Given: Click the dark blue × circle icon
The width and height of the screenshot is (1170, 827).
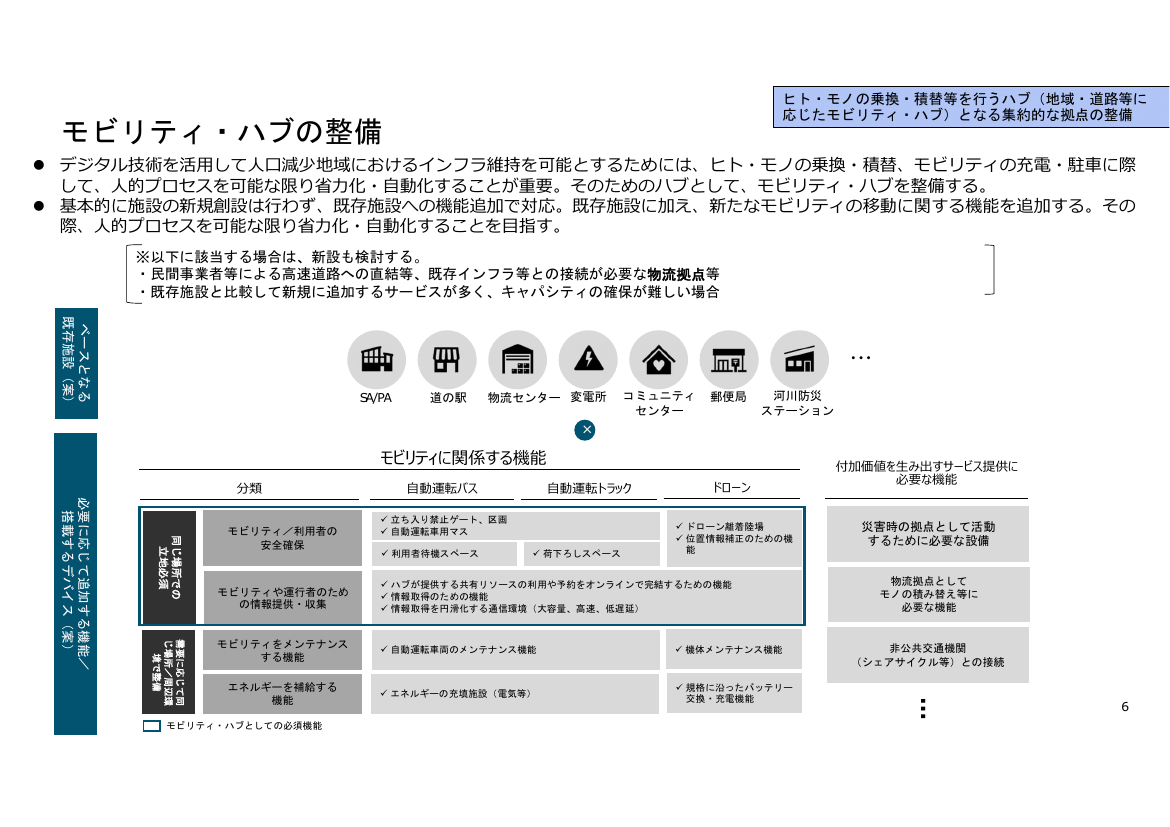Looking at the screenshot, I should pyautogui.click(x=585, y=430).
